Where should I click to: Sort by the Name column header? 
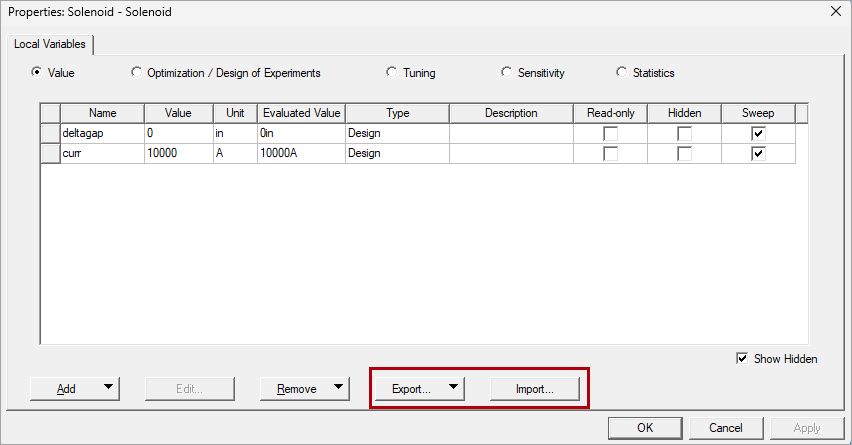[102, 113]
